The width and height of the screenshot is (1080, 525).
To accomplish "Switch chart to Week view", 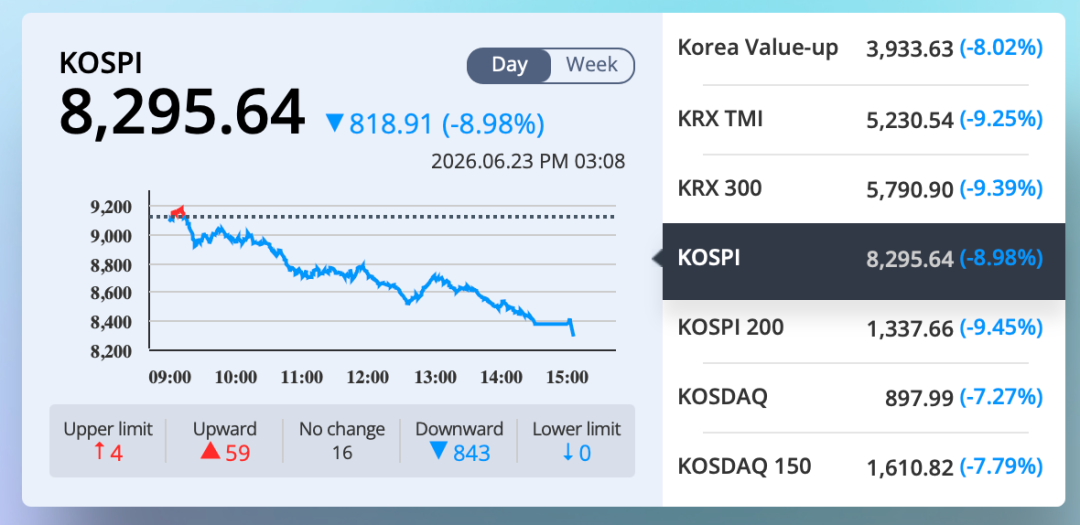I will tap(592, 65).
